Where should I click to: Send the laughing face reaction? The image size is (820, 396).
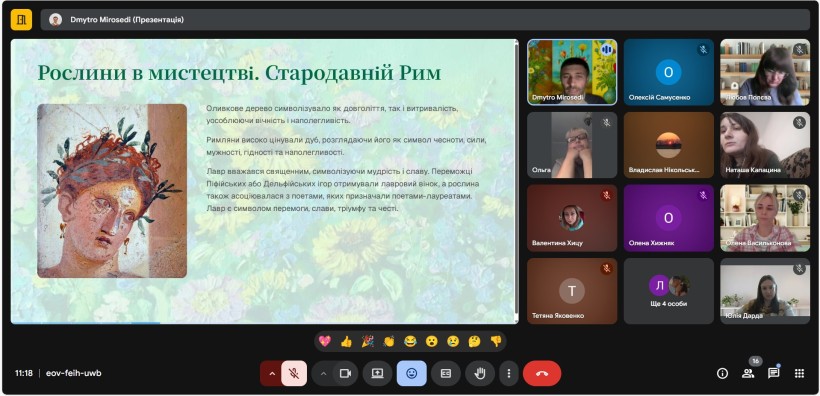point(410,342)
